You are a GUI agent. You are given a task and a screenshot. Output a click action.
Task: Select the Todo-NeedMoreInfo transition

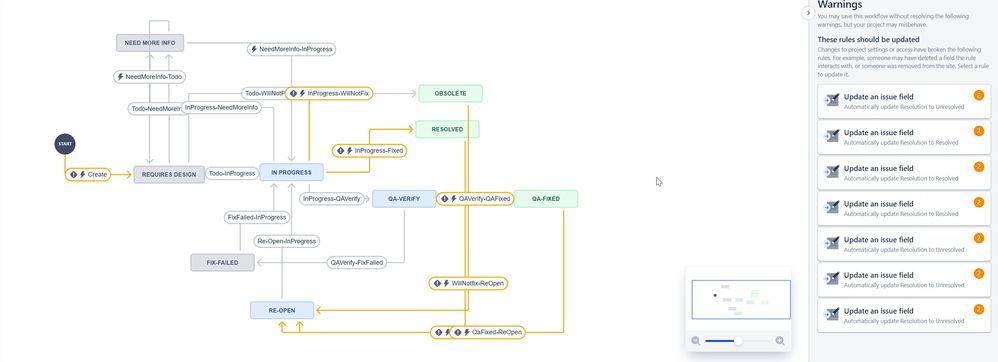tap(155, 109)
